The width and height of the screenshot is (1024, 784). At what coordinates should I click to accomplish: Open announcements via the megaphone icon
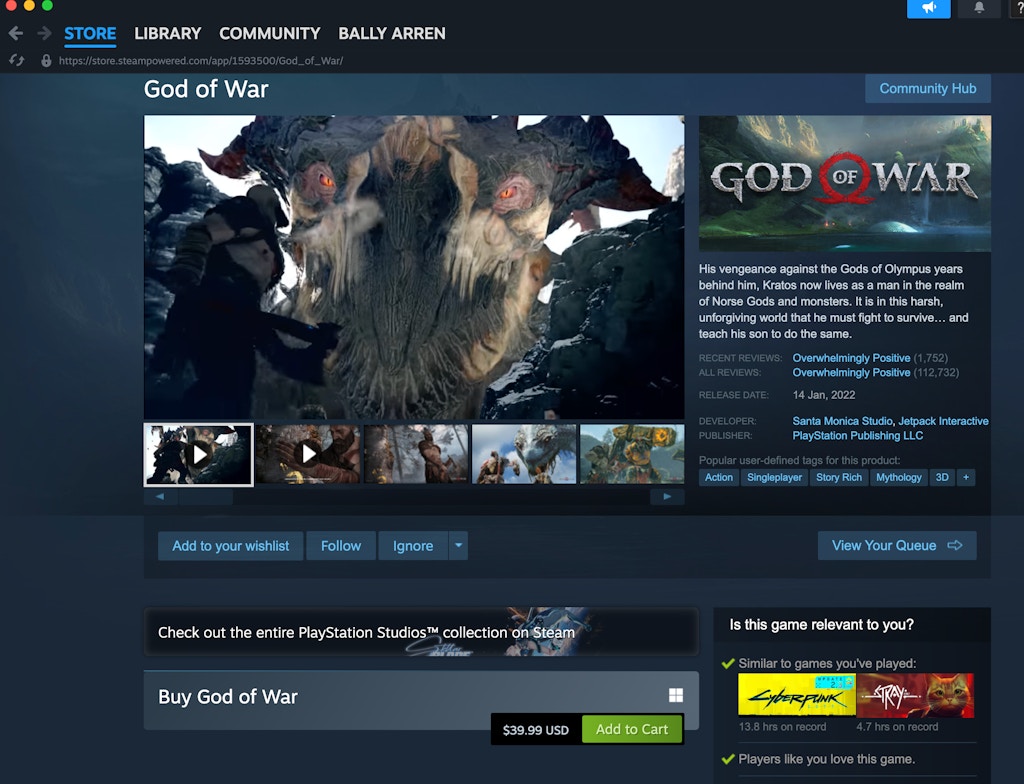tap(929, 8)
